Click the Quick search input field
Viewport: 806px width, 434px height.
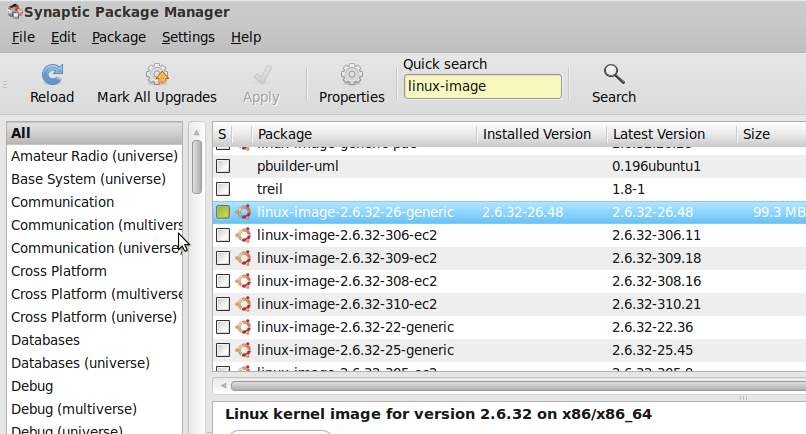pyautogui.click(x=483, y=86)
